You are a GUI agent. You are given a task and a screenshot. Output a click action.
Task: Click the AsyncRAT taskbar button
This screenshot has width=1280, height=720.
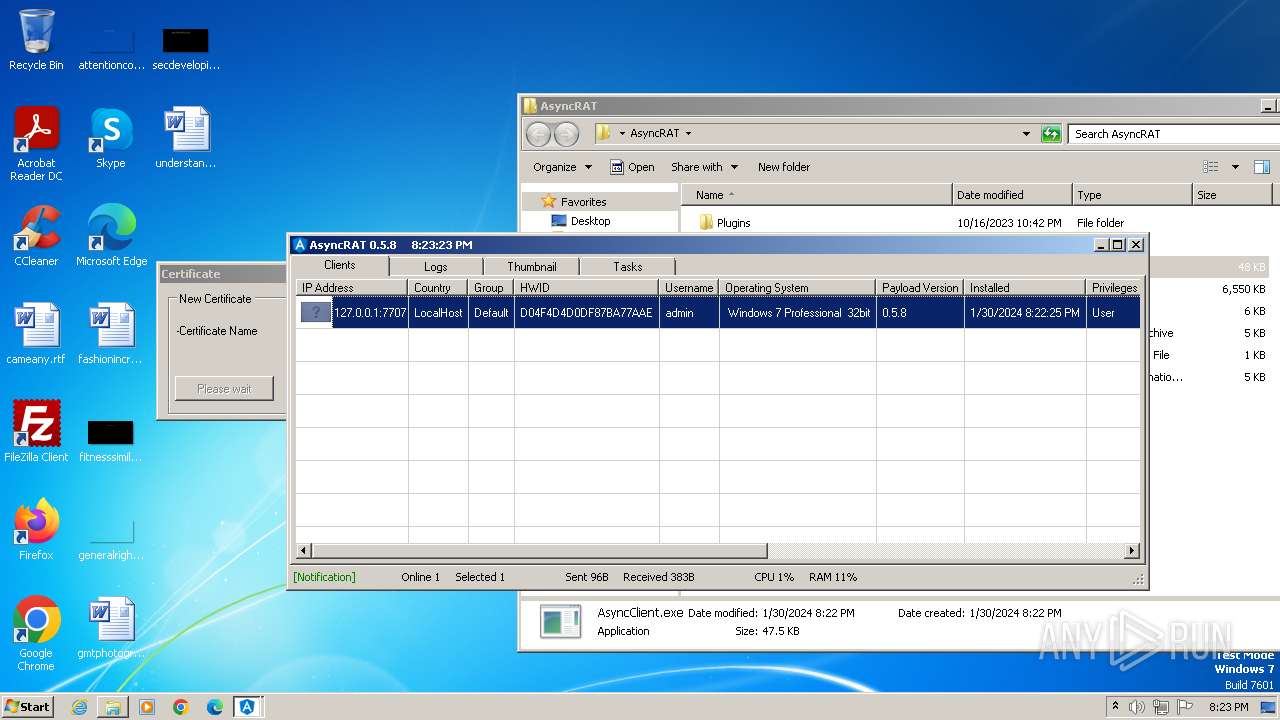[x=248, y=707]
